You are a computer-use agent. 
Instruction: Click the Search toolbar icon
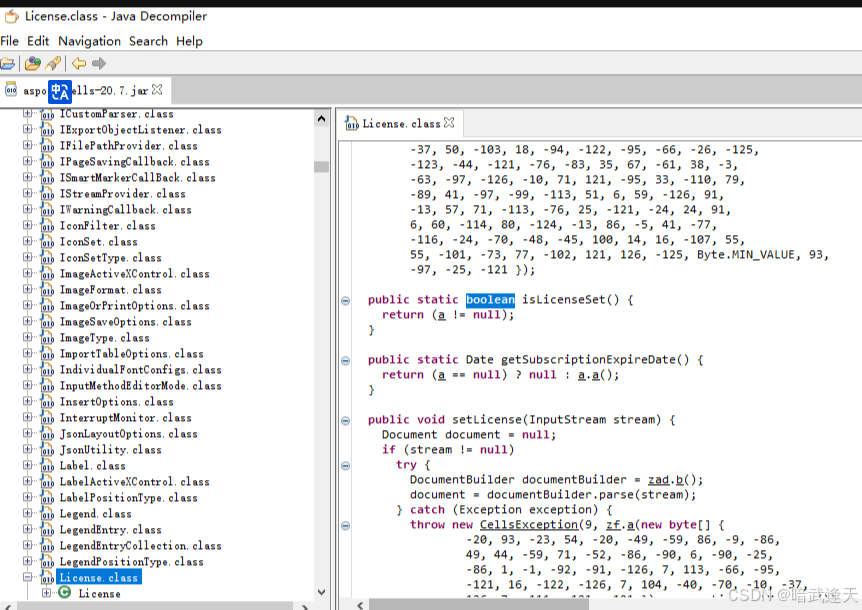(x=53, y=64)
